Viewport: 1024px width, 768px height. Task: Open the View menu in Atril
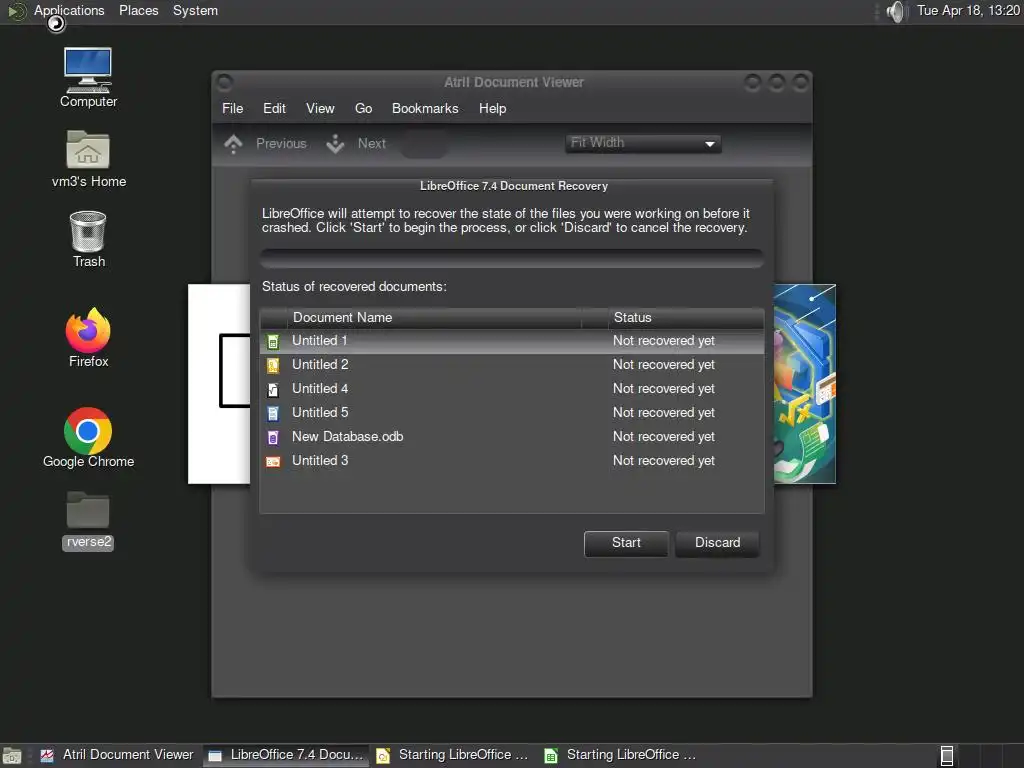coord(320,108)
